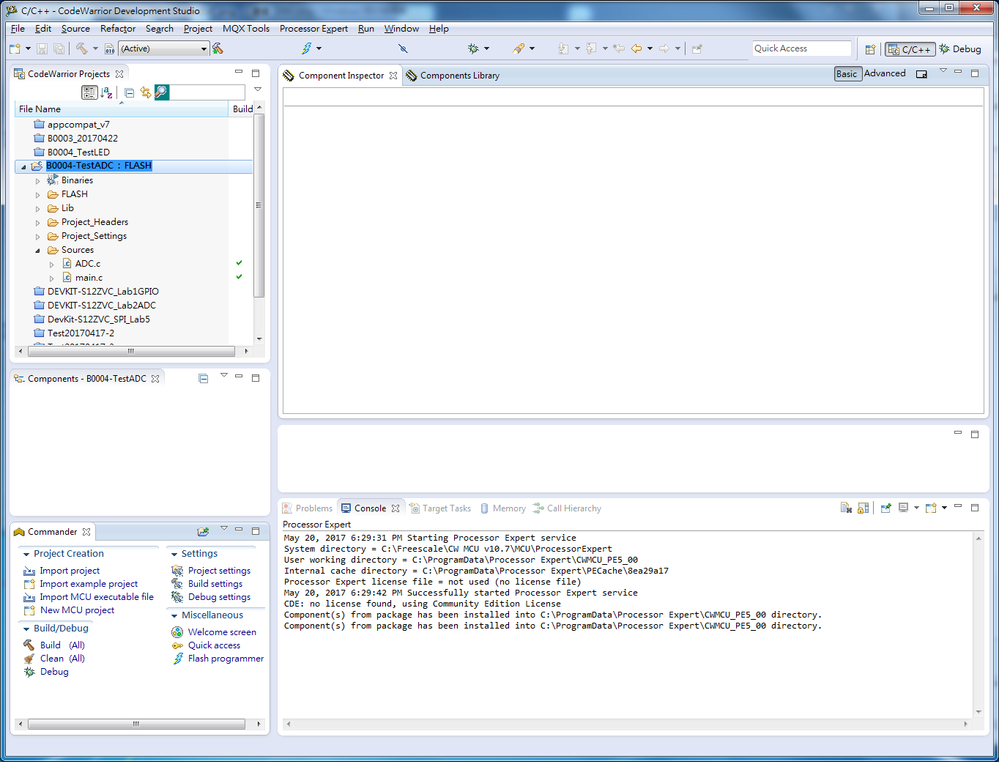Click the Projects panel filter text field
Image resolution: width=999 pixels, height=762 pixels.
click(x=207, y=92)
